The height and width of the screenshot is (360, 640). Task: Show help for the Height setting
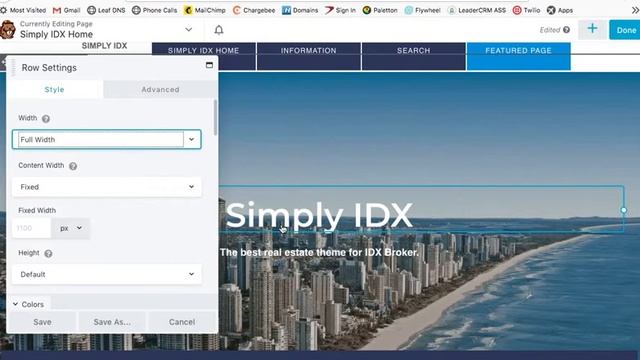tap(48, 253)
